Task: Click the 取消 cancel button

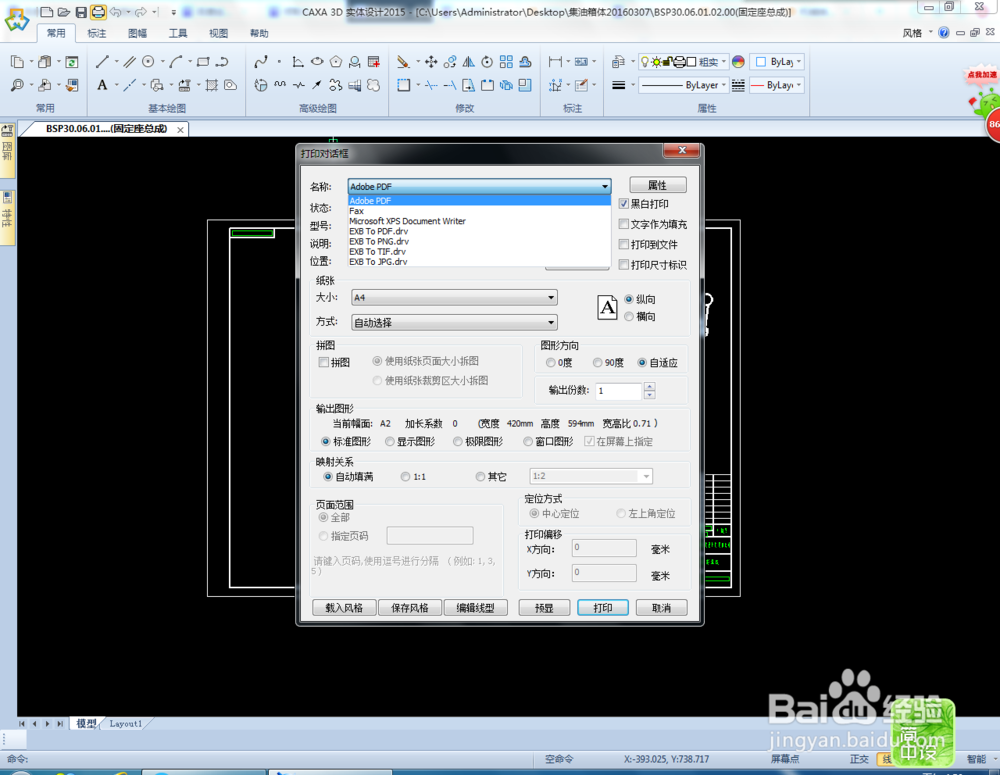Action: point(662,608)
